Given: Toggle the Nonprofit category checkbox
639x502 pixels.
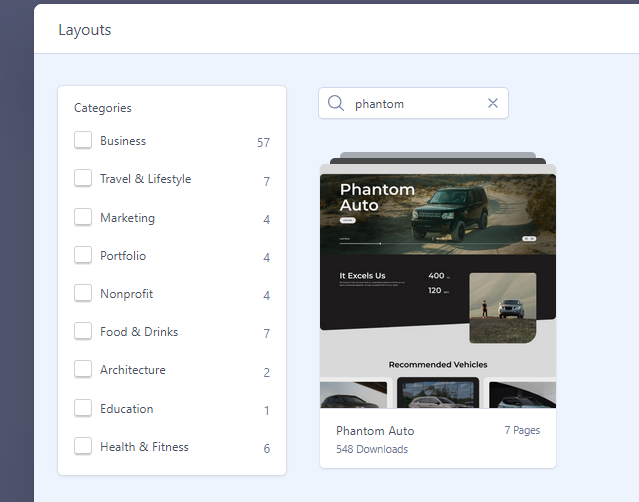Looking at the screenshot, I should tap(83, 293).
